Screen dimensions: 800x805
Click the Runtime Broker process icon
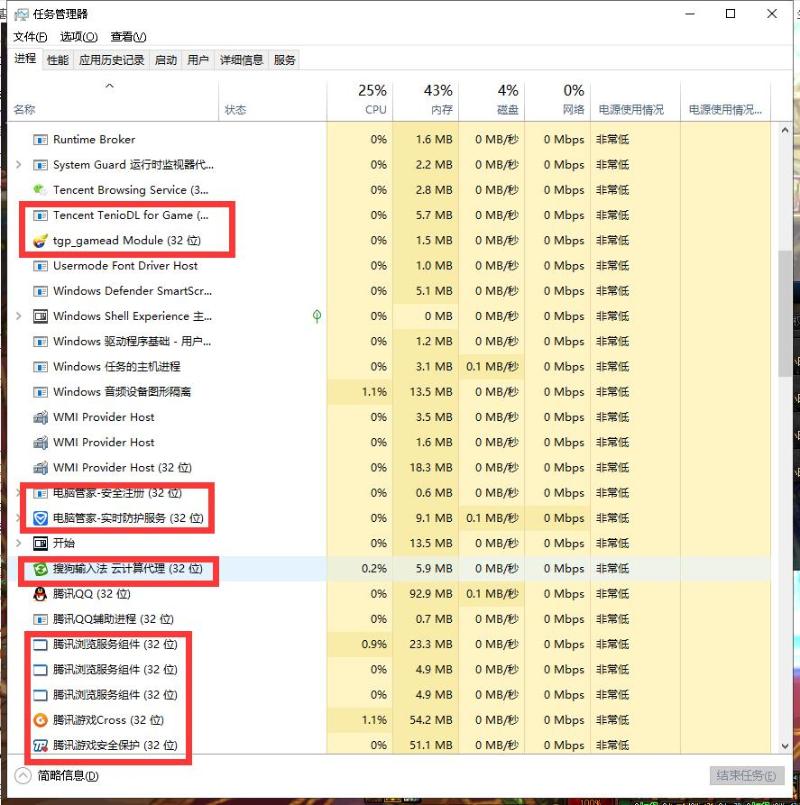(40, 140)
